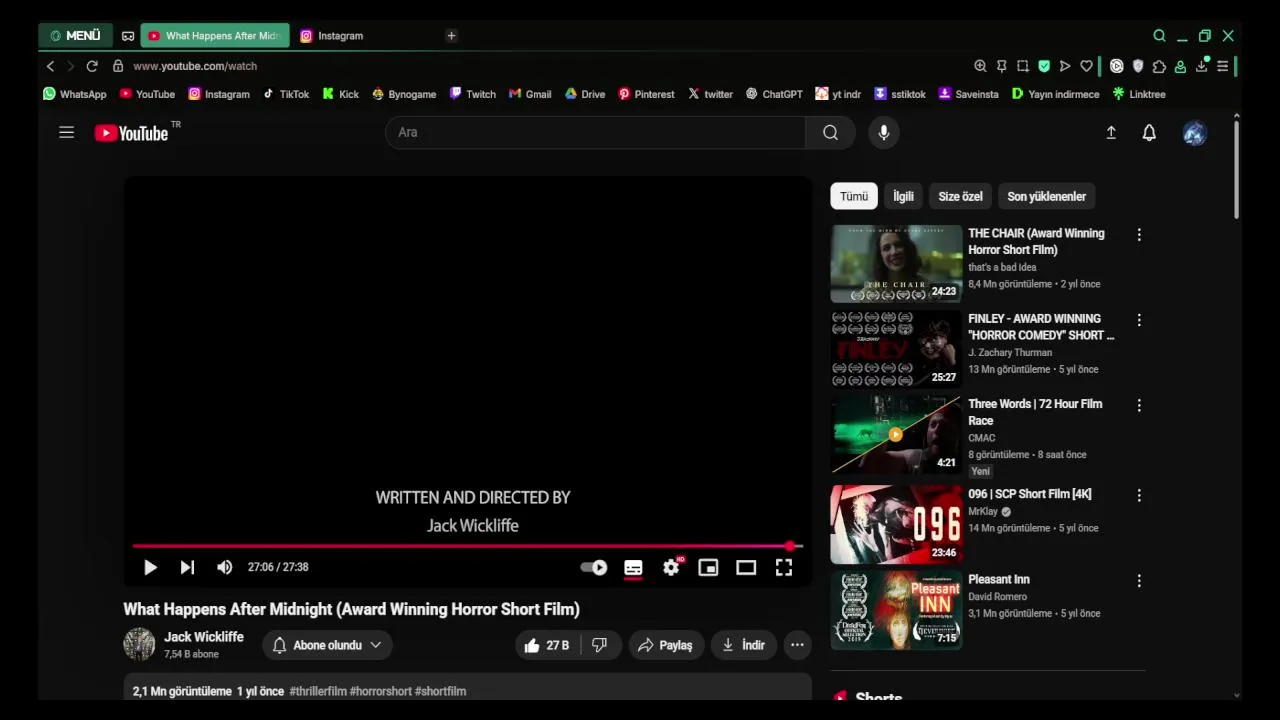Screen dimensions: 1280x720
Task: Open the Linktree bookmark
Action: pos(1139,94)
